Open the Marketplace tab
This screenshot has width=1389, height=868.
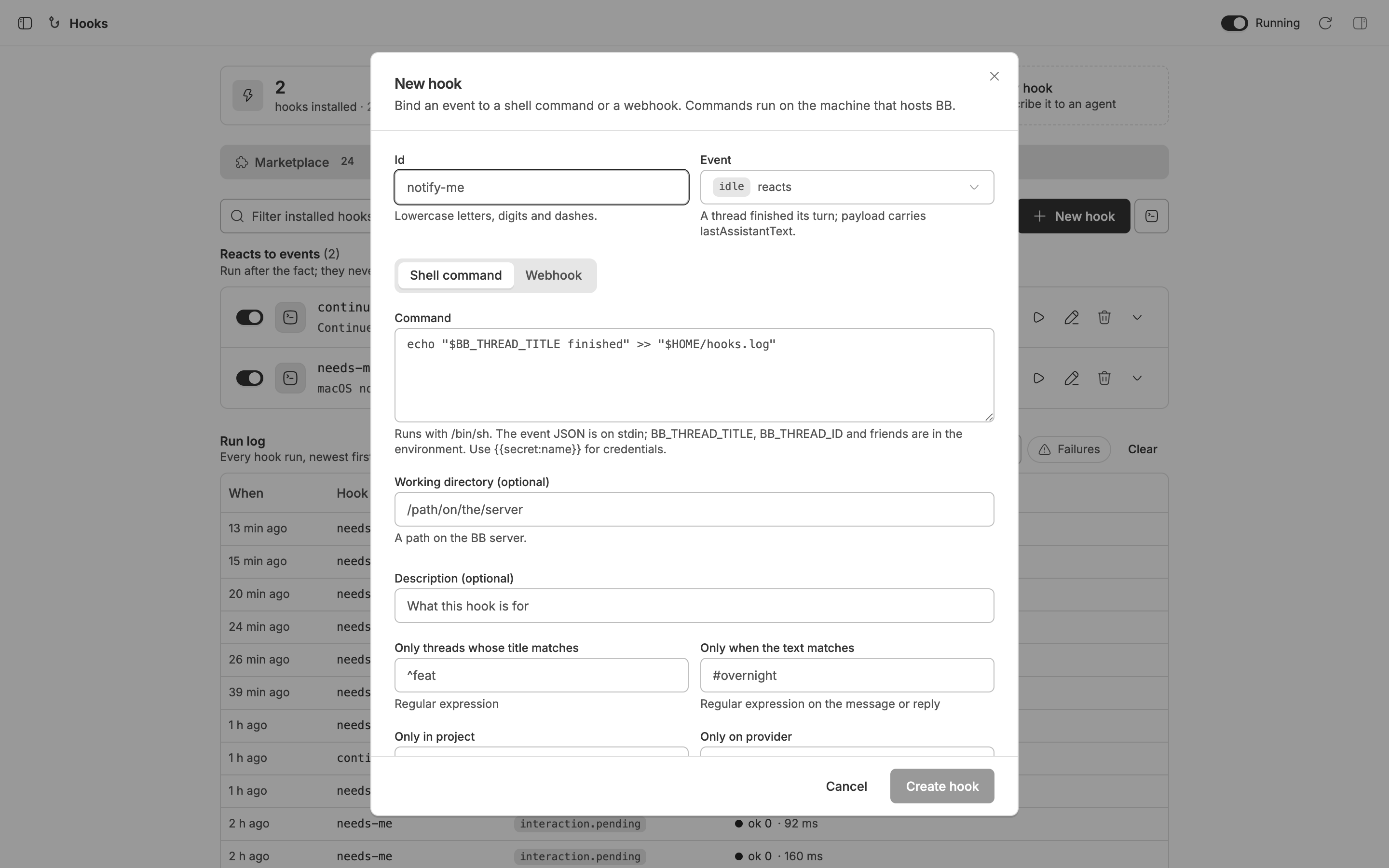pos(295,163)
